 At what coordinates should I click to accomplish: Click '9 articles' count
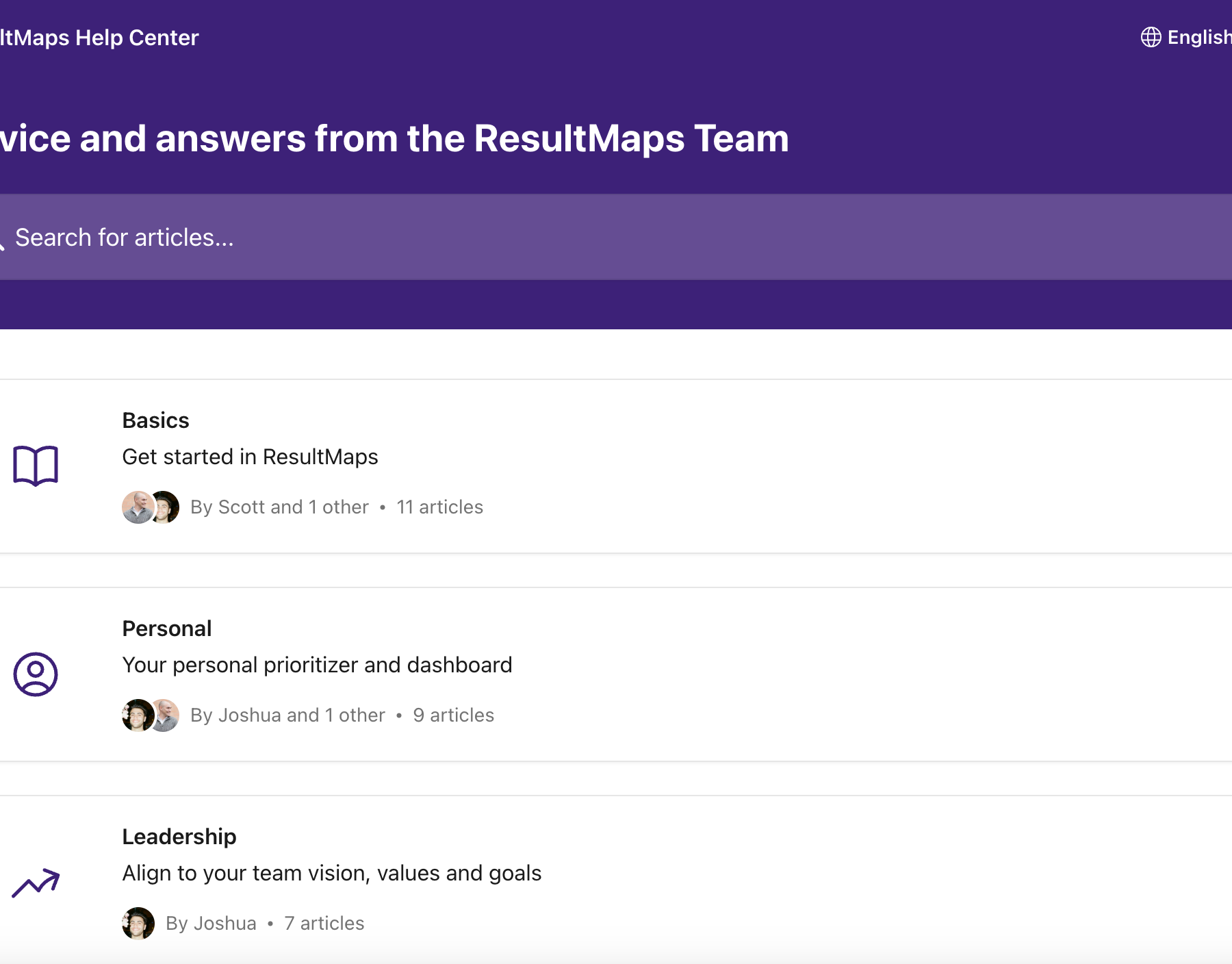454,715
